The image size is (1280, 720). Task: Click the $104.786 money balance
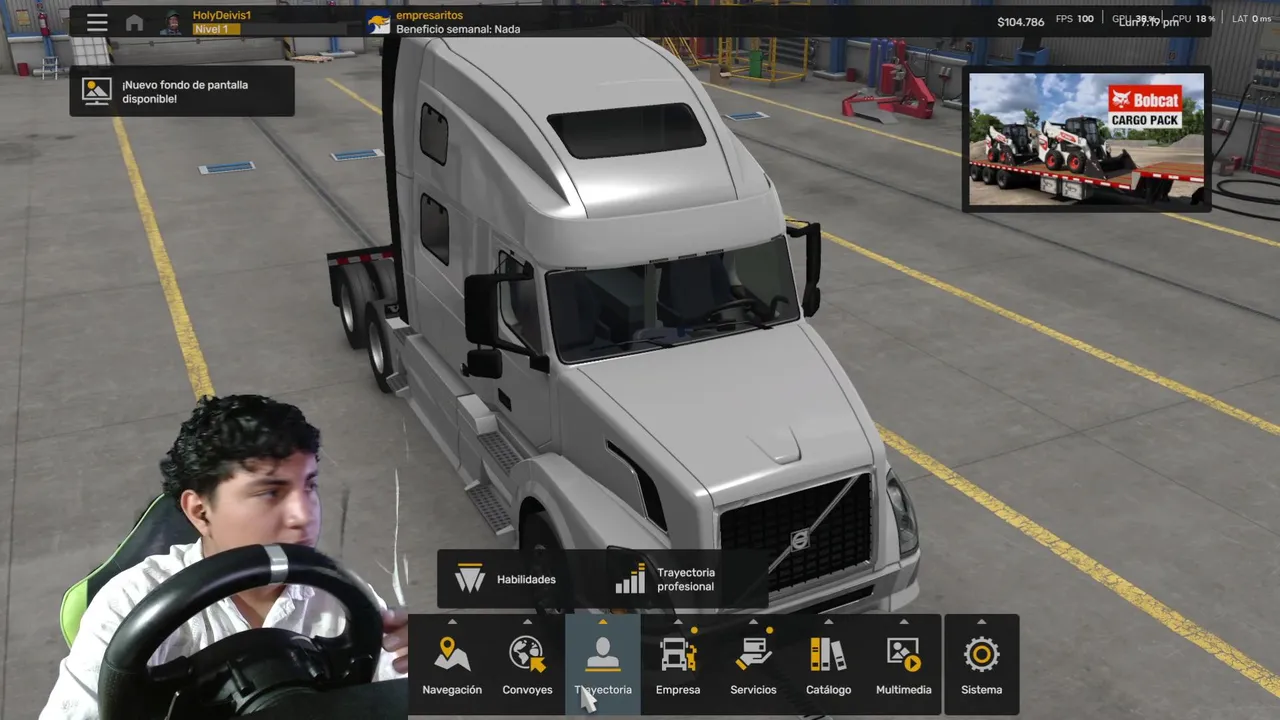tap(1020, 21)
